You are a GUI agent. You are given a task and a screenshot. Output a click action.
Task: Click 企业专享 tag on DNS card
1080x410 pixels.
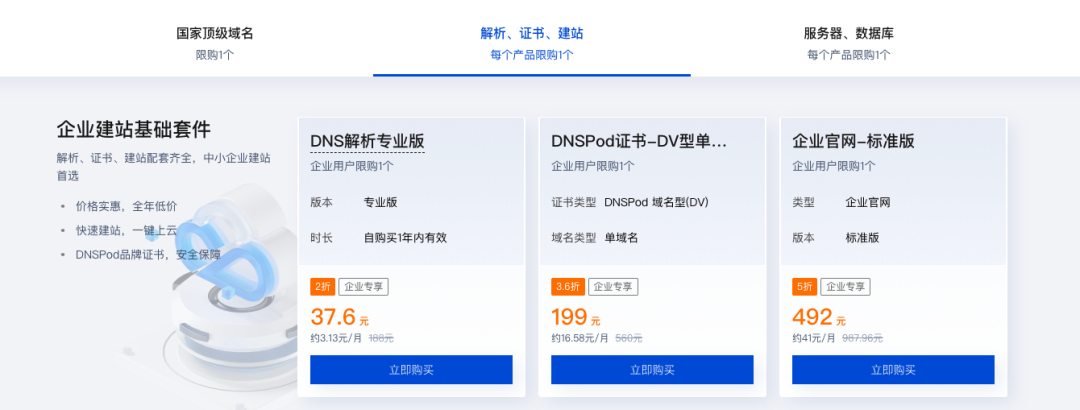[363, 287]
